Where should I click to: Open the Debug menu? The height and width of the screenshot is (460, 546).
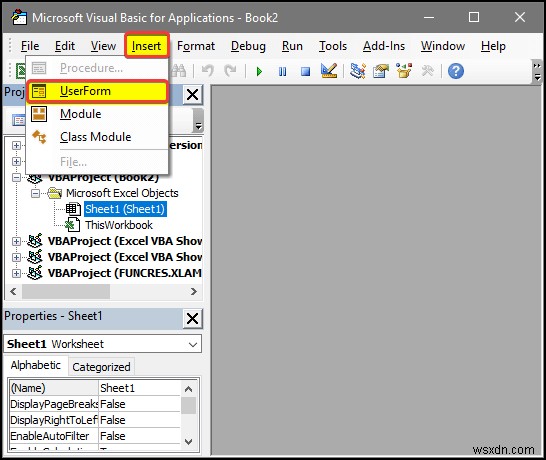[x=248, y=46]
